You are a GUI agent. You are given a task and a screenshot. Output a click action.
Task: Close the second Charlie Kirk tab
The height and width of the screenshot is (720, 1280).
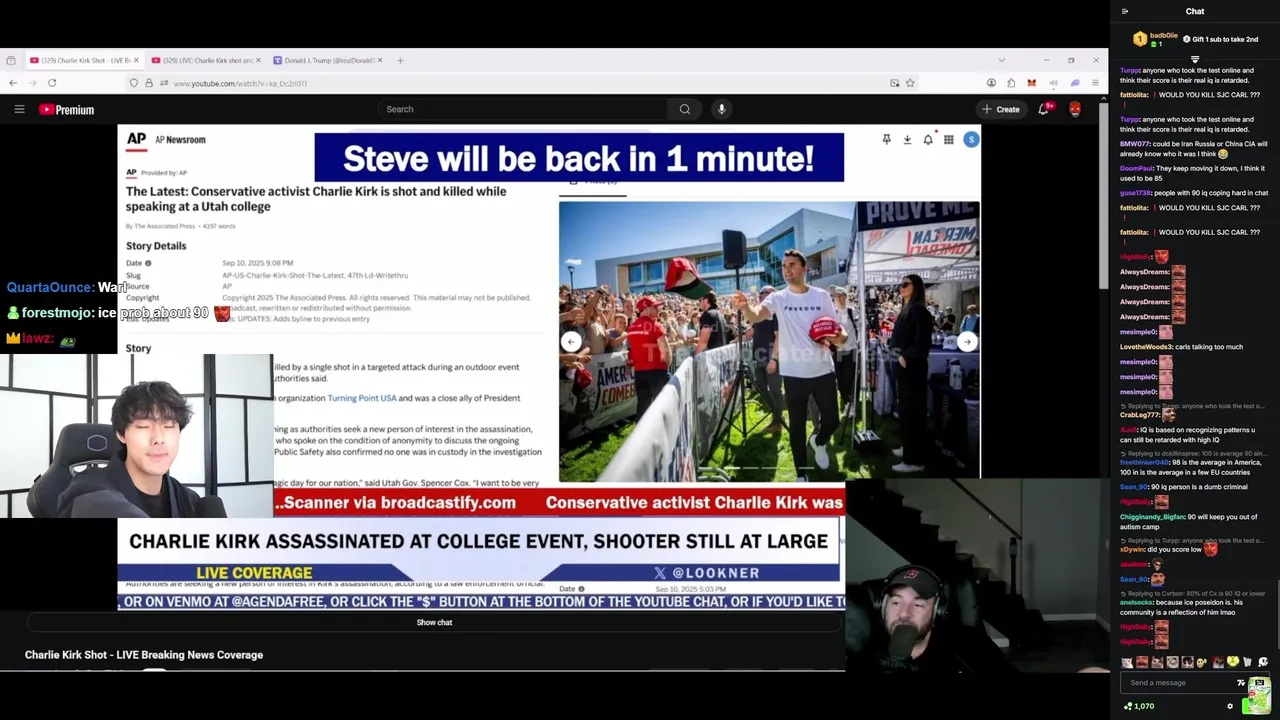pyautogui.click(x=258, y=60)
